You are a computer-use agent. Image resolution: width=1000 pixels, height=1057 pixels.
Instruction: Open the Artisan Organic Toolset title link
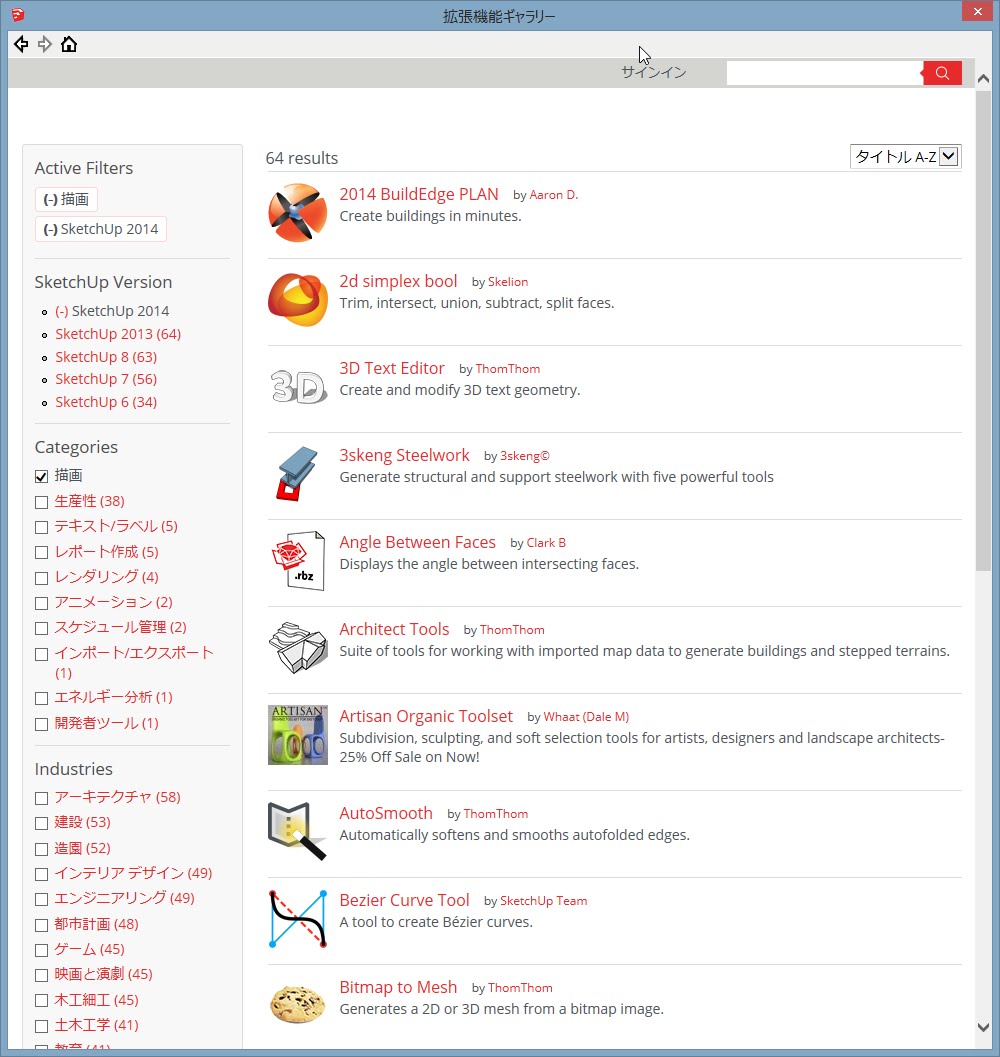pos(425,716)
